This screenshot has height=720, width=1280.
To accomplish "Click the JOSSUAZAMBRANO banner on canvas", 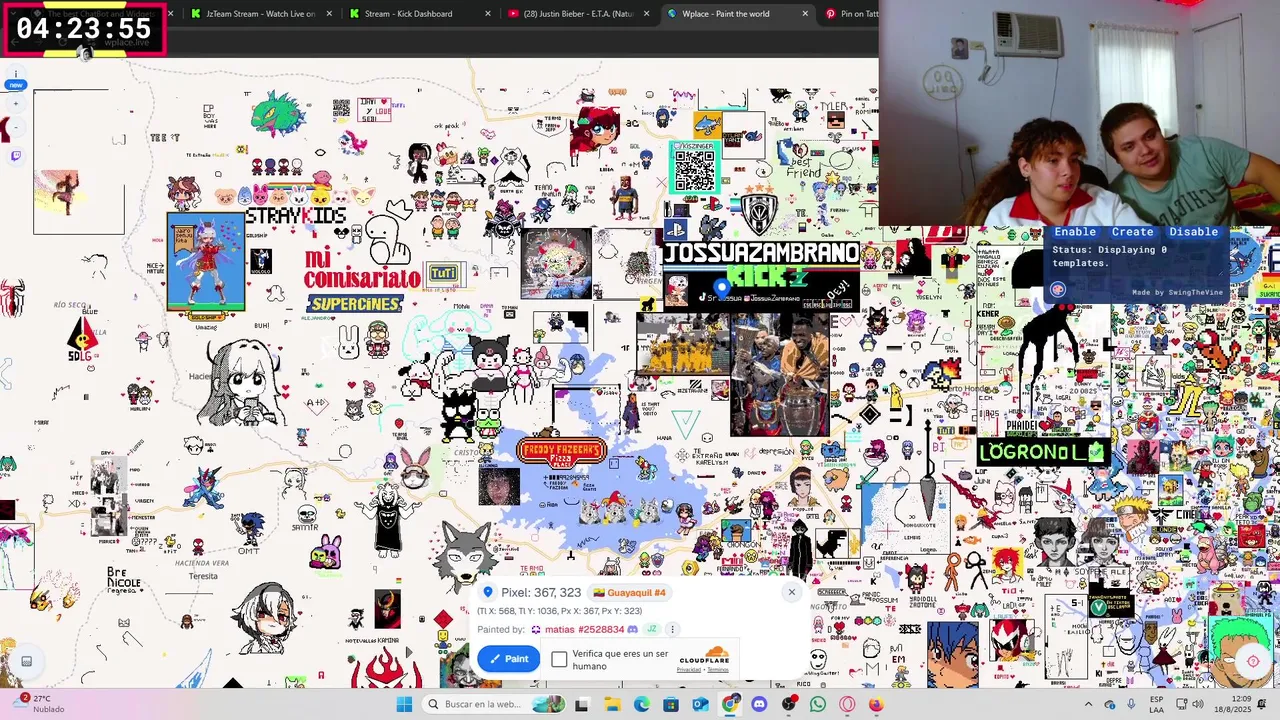I will [x=761, y=254].
